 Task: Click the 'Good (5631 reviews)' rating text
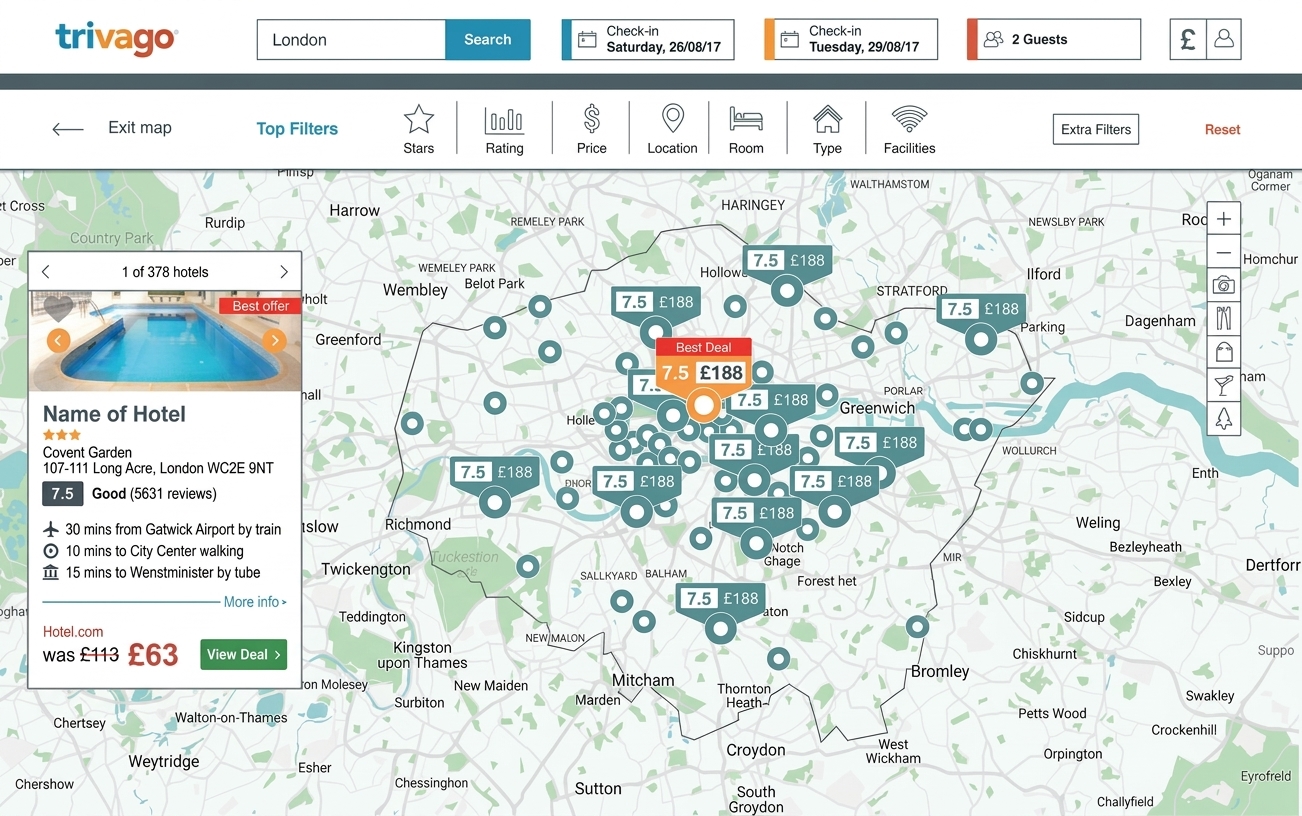154,494
